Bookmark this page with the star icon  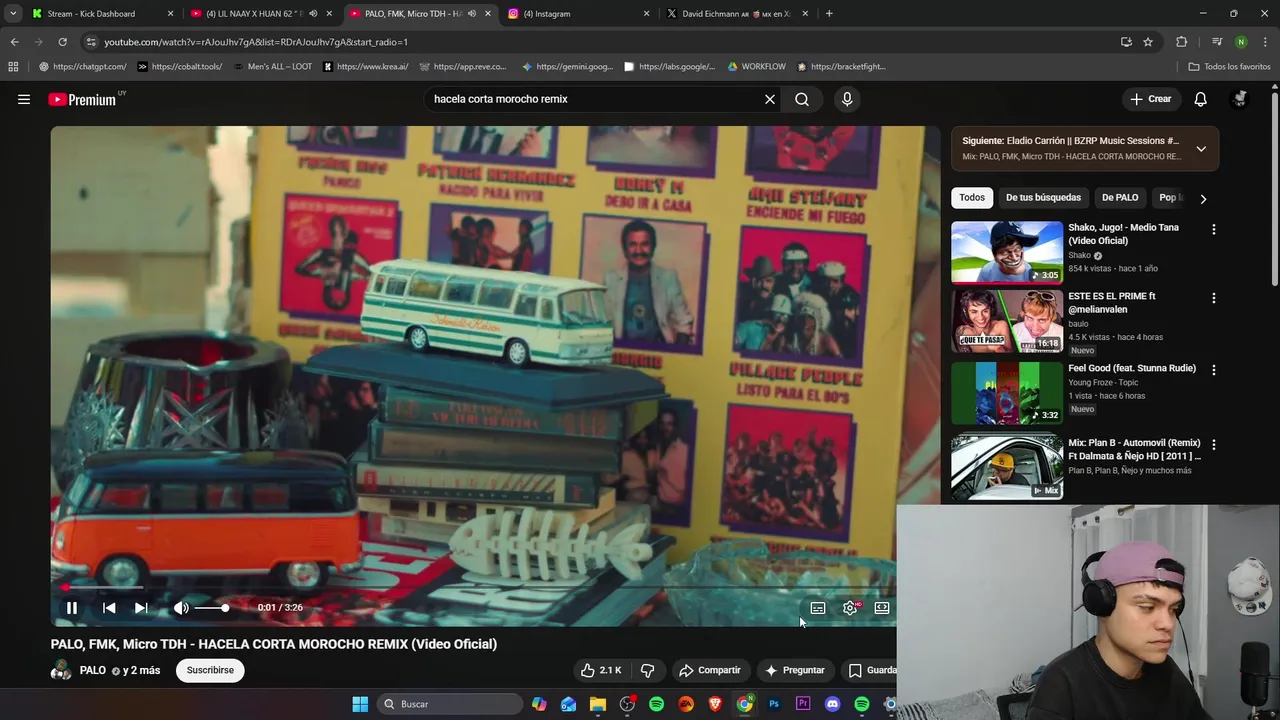tap(1148, 42)
